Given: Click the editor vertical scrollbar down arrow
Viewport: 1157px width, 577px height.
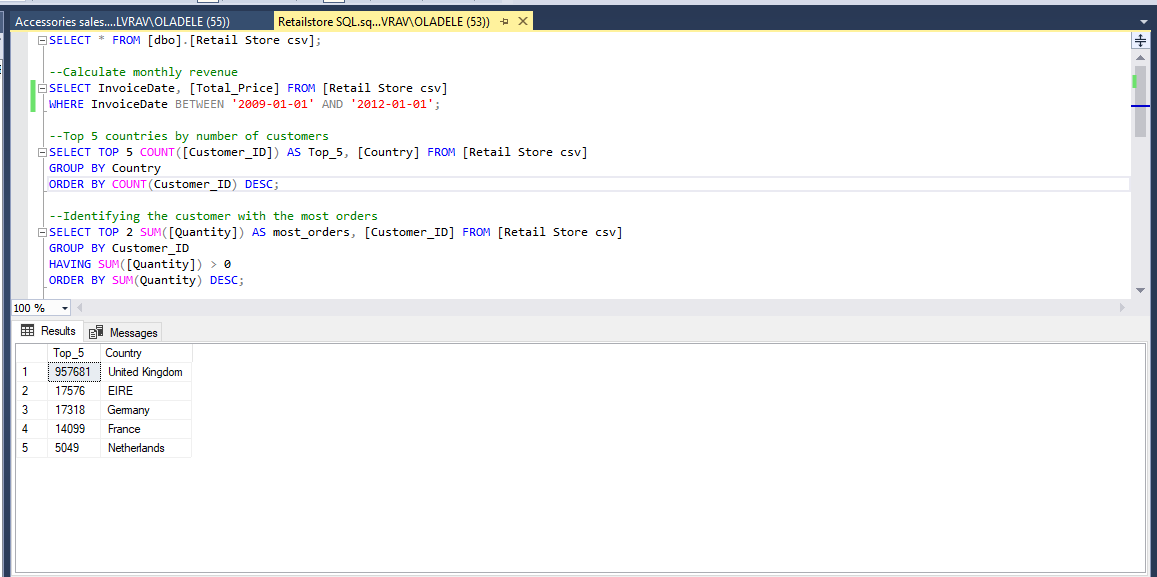Looking at the screenshot, I should pos(1140,291).
